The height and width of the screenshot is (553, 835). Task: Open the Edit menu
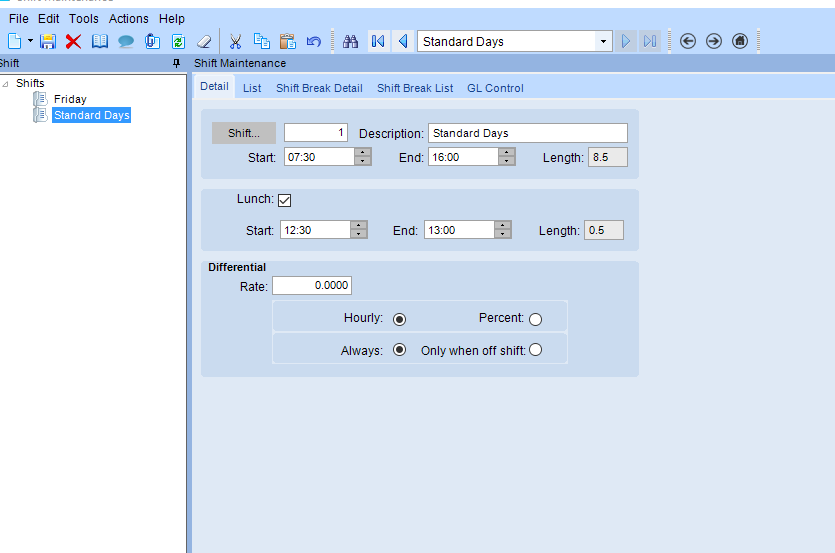pyautogui.click(x=48, y=19)
